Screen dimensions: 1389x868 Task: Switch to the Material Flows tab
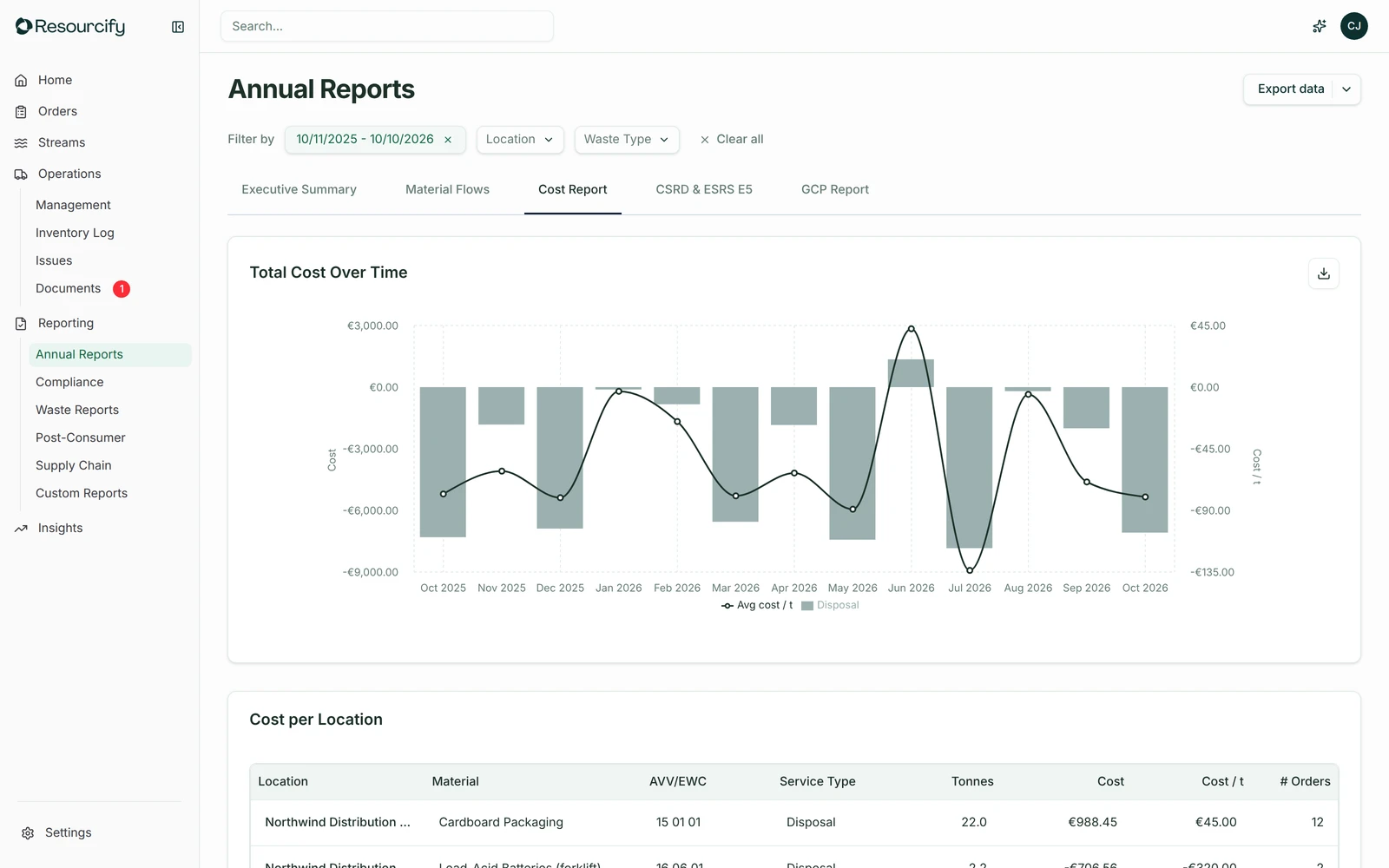pyautogui.click(x=447, y=189)
